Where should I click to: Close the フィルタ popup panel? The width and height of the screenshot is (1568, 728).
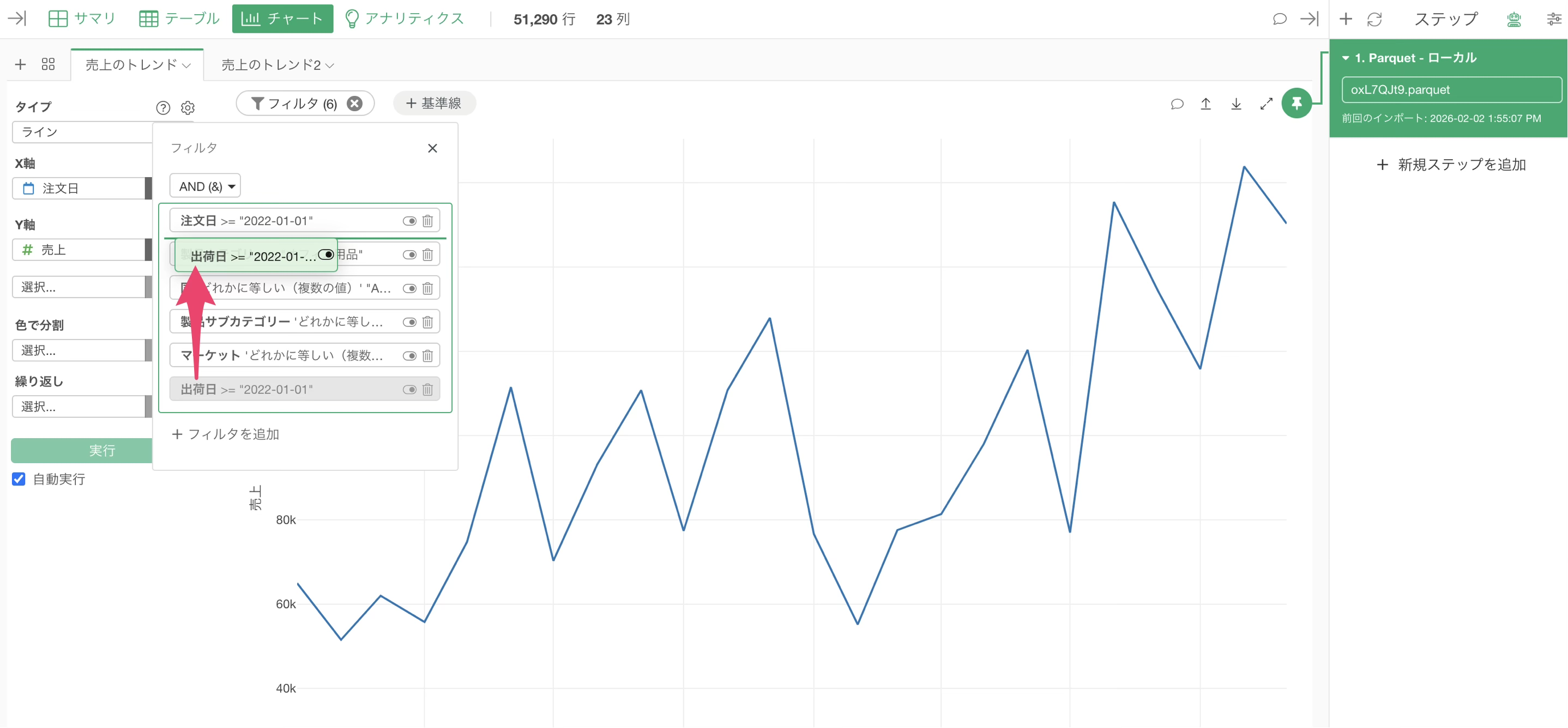[432, 148]
